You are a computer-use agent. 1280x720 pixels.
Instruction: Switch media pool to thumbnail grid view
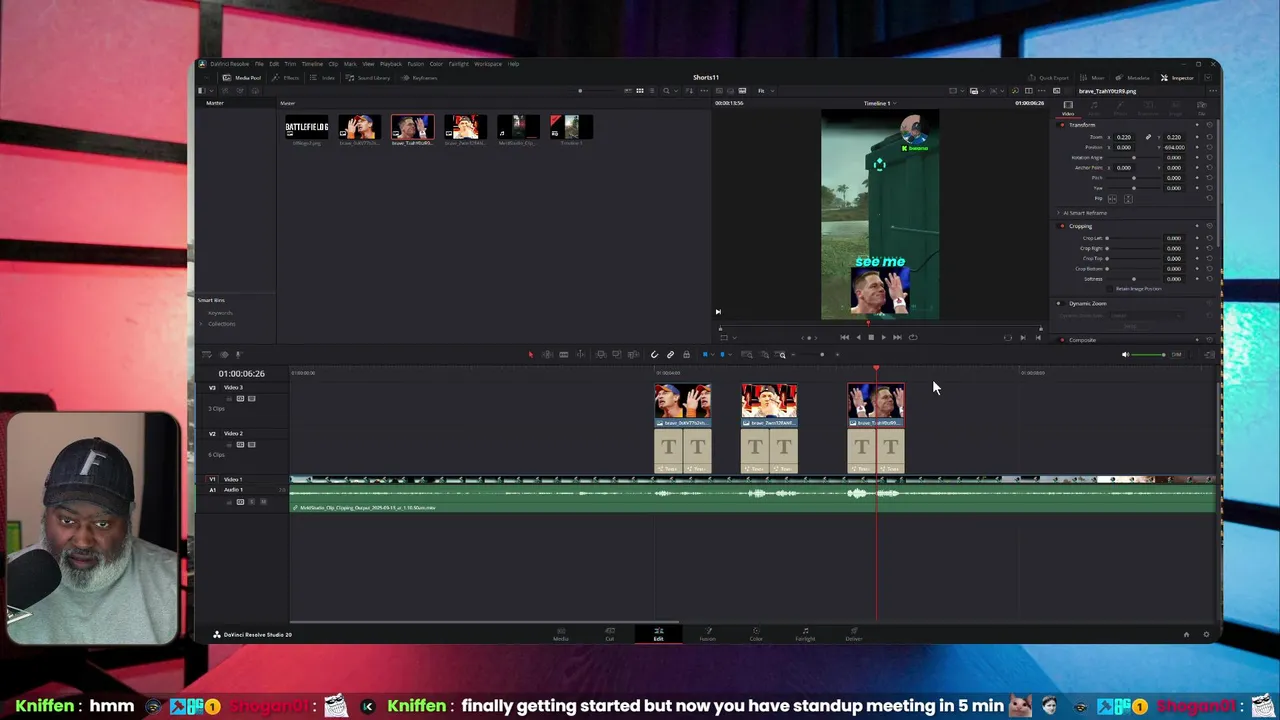pyautogui.click(x=640, y=91)
